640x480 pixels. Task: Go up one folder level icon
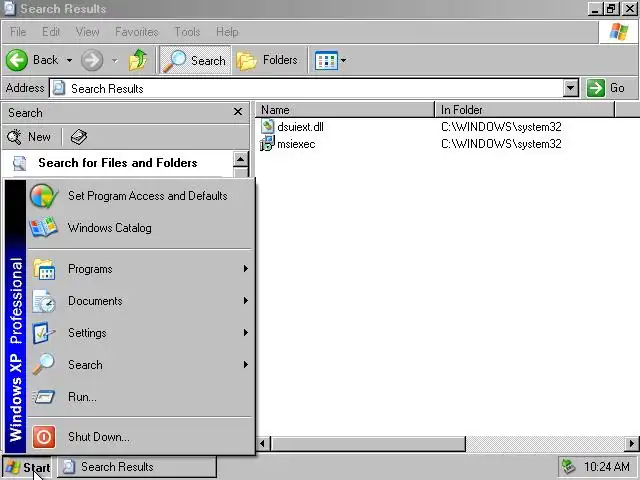click(138, 60)
